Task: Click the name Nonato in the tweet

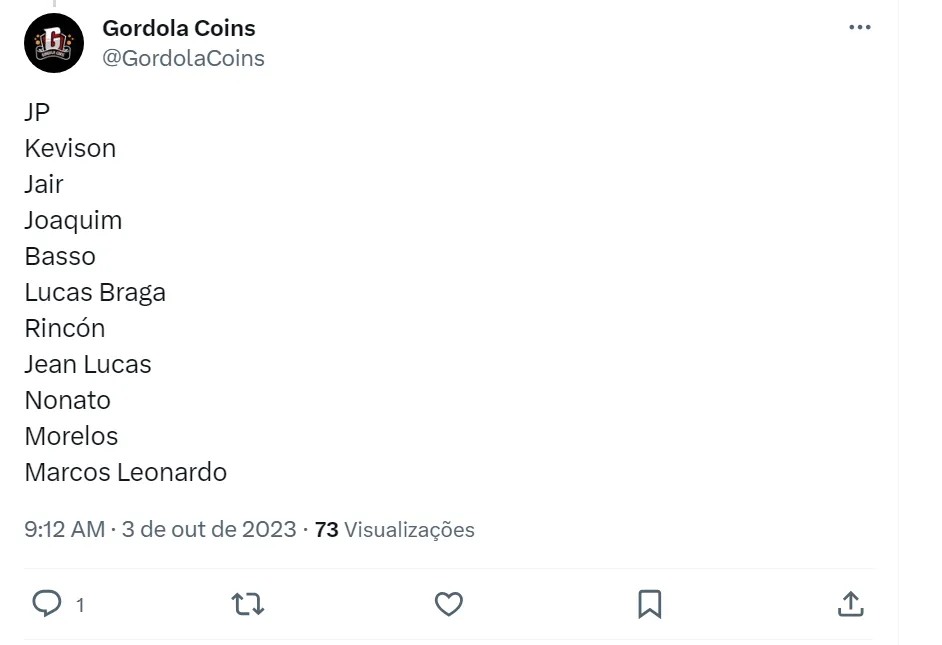Action: click(68, 400)
